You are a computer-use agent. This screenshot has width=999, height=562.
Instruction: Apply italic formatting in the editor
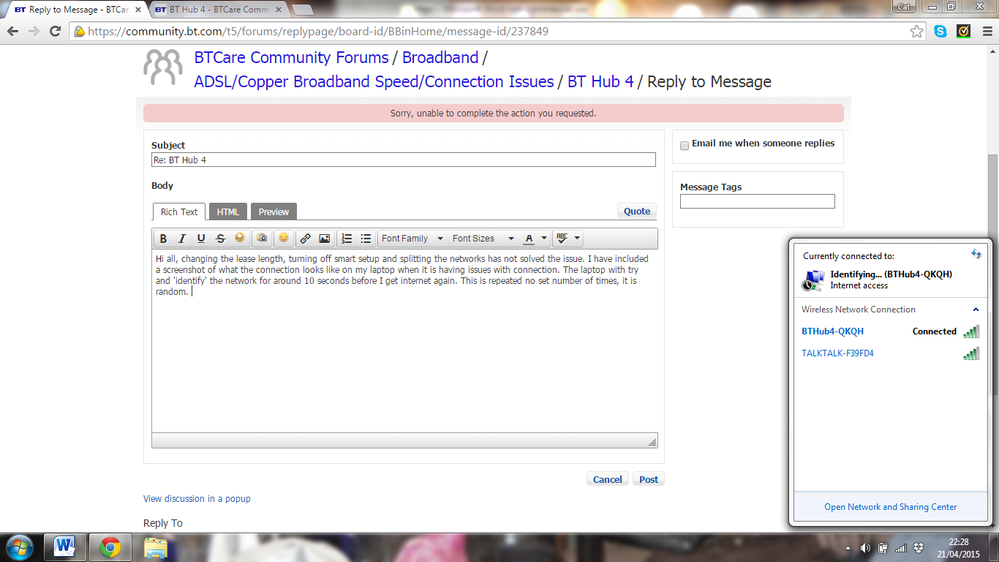[182, 238]
